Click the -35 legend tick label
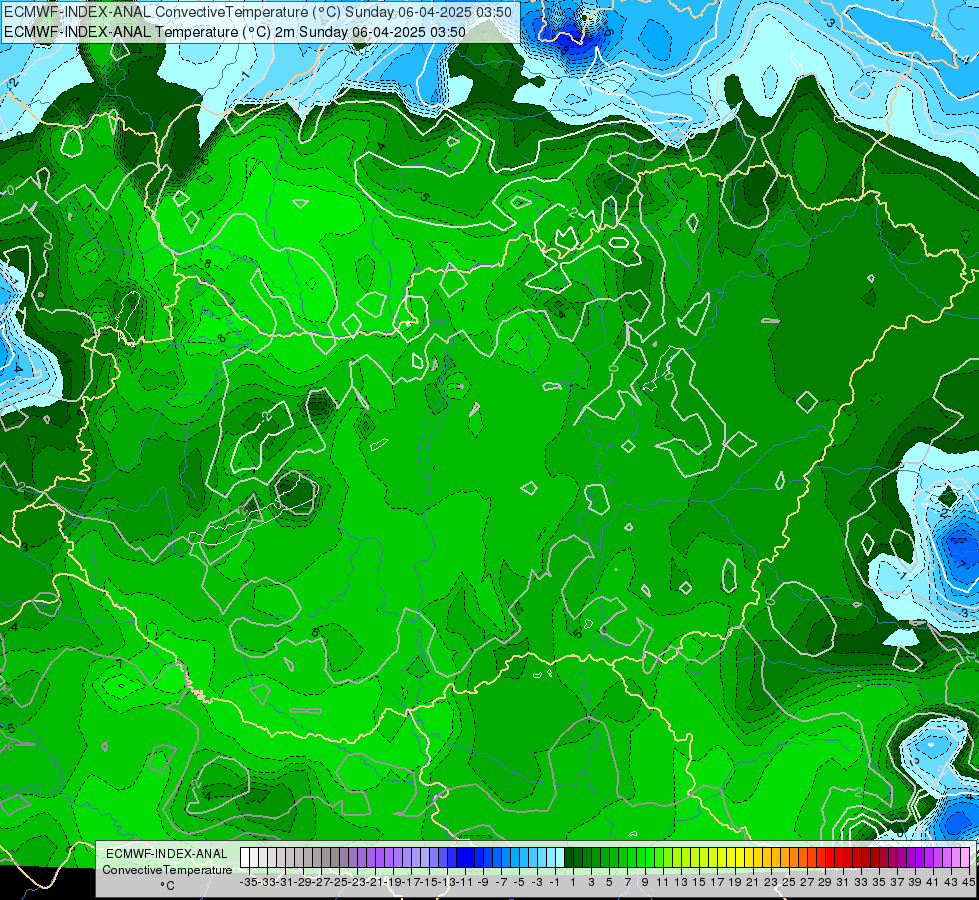The image size is (979, 900). click(248, 882)
